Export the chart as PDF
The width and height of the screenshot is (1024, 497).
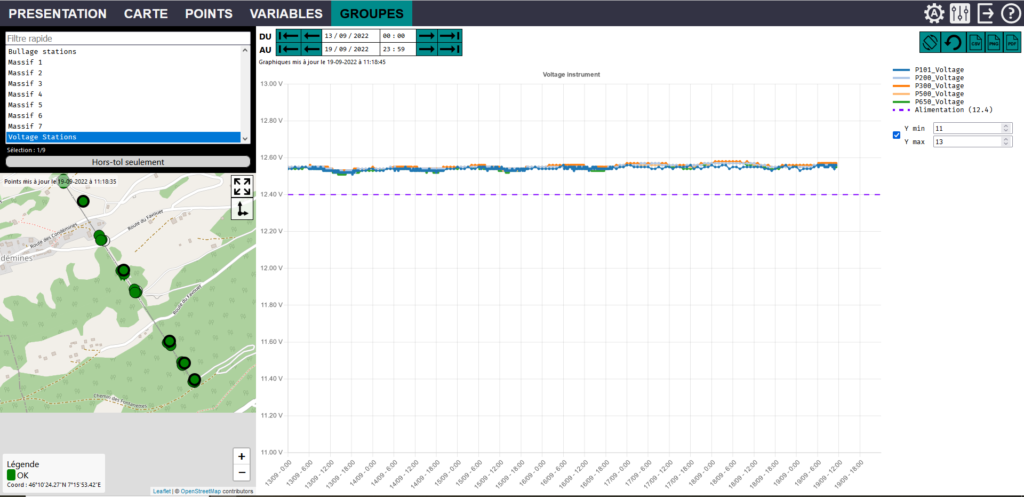1014,44
